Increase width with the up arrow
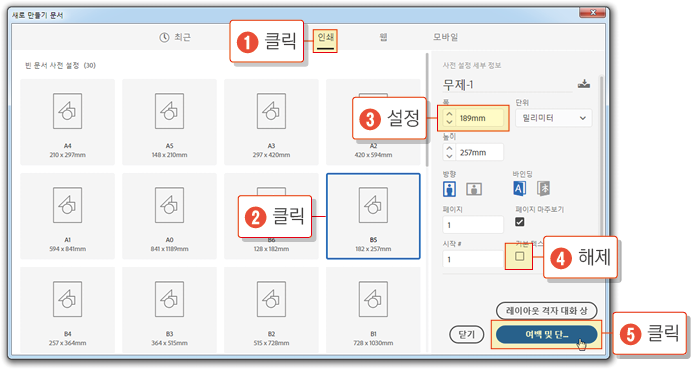691x370 pixels. (449, 114)
